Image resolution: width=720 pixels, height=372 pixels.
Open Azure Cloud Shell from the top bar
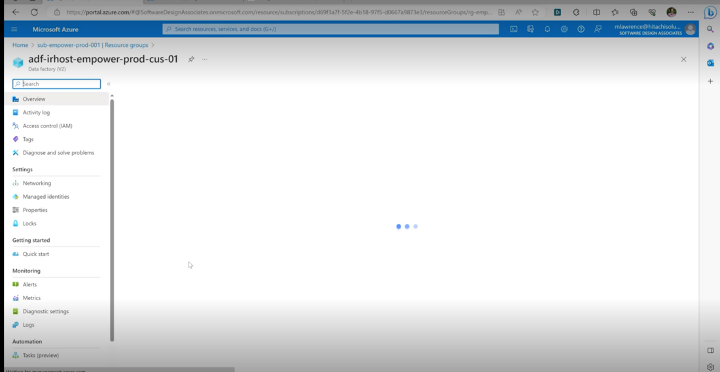click(x=513, y=29)
